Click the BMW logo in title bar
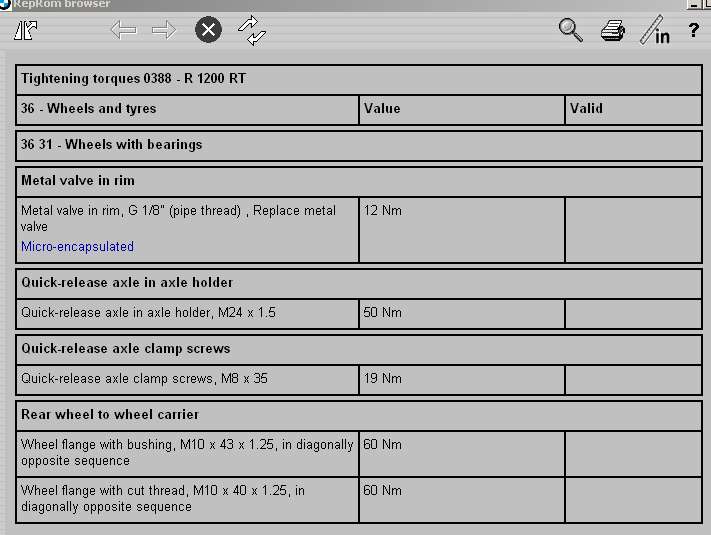This screenshot has height=535, width=711. pos(5,4)
